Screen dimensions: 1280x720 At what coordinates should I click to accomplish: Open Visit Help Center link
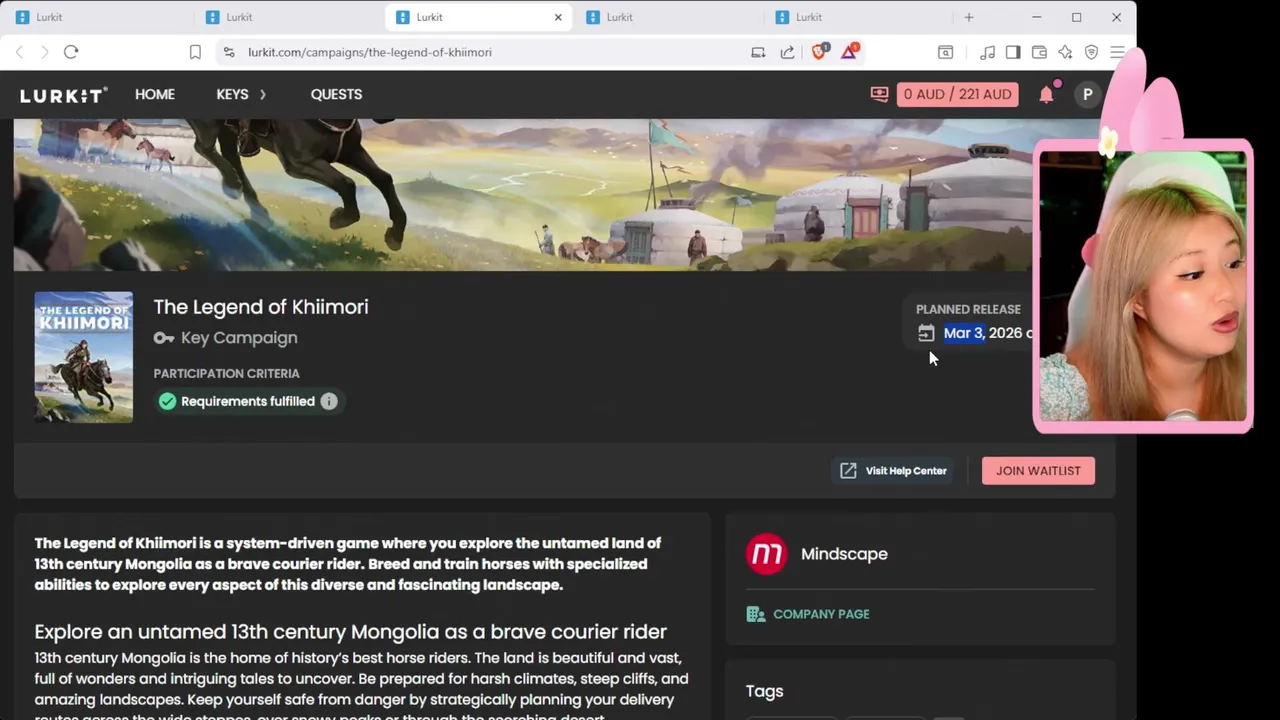point(894,471)
